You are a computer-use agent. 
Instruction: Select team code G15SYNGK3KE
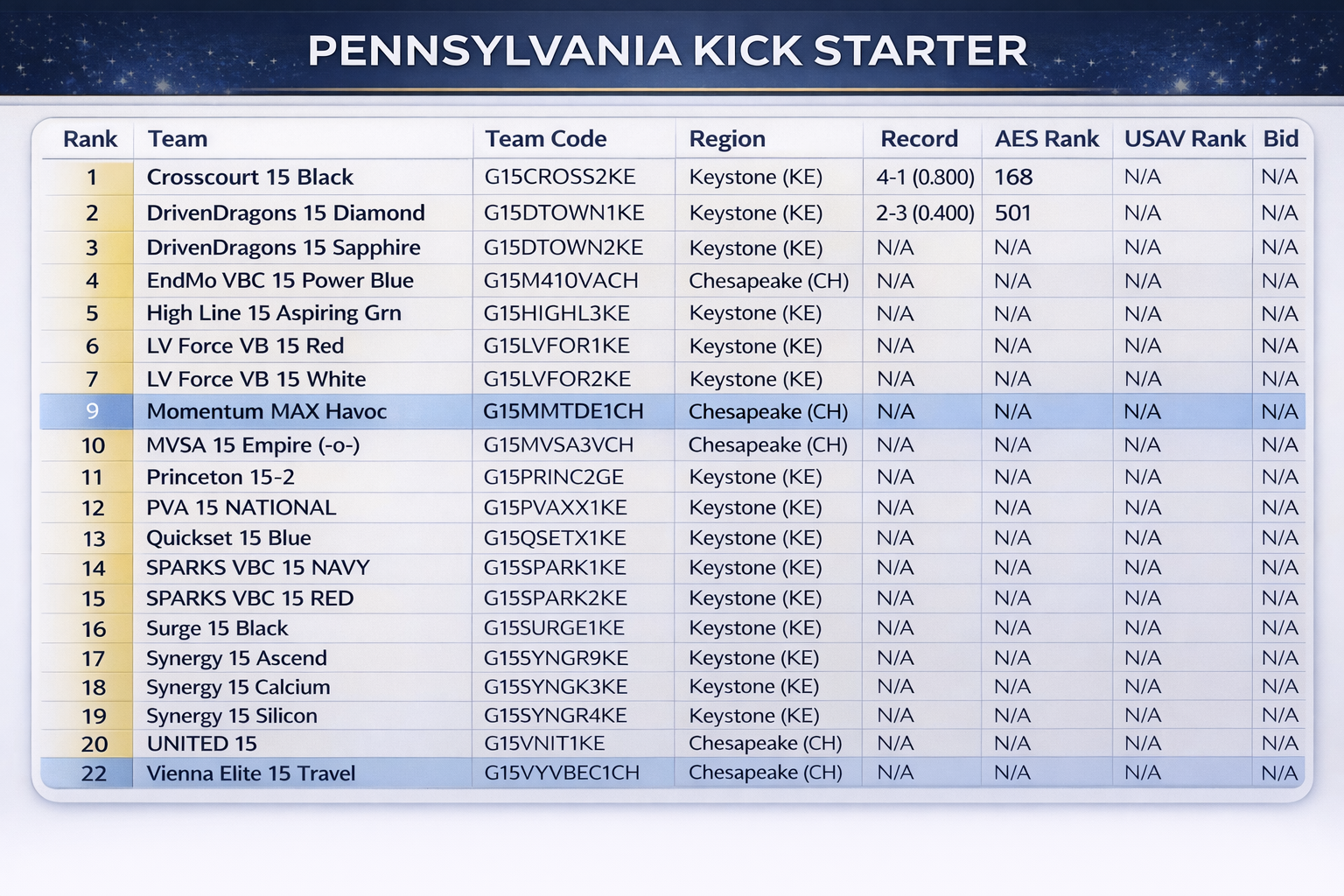(x=556, y=687)
